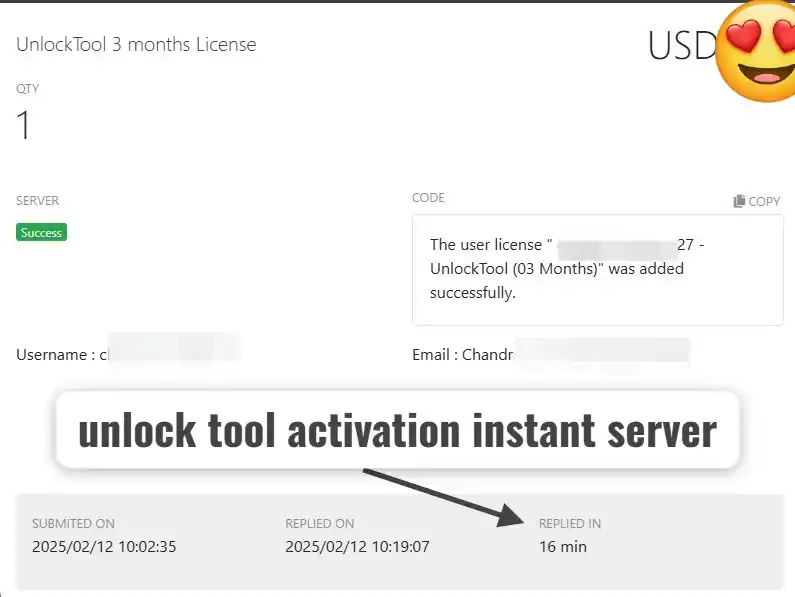Click the submitted date '2025/02/12 10:02:35'
Viewport: 795px width, 597px height.
pyautogui.click(x=104, y=547)
